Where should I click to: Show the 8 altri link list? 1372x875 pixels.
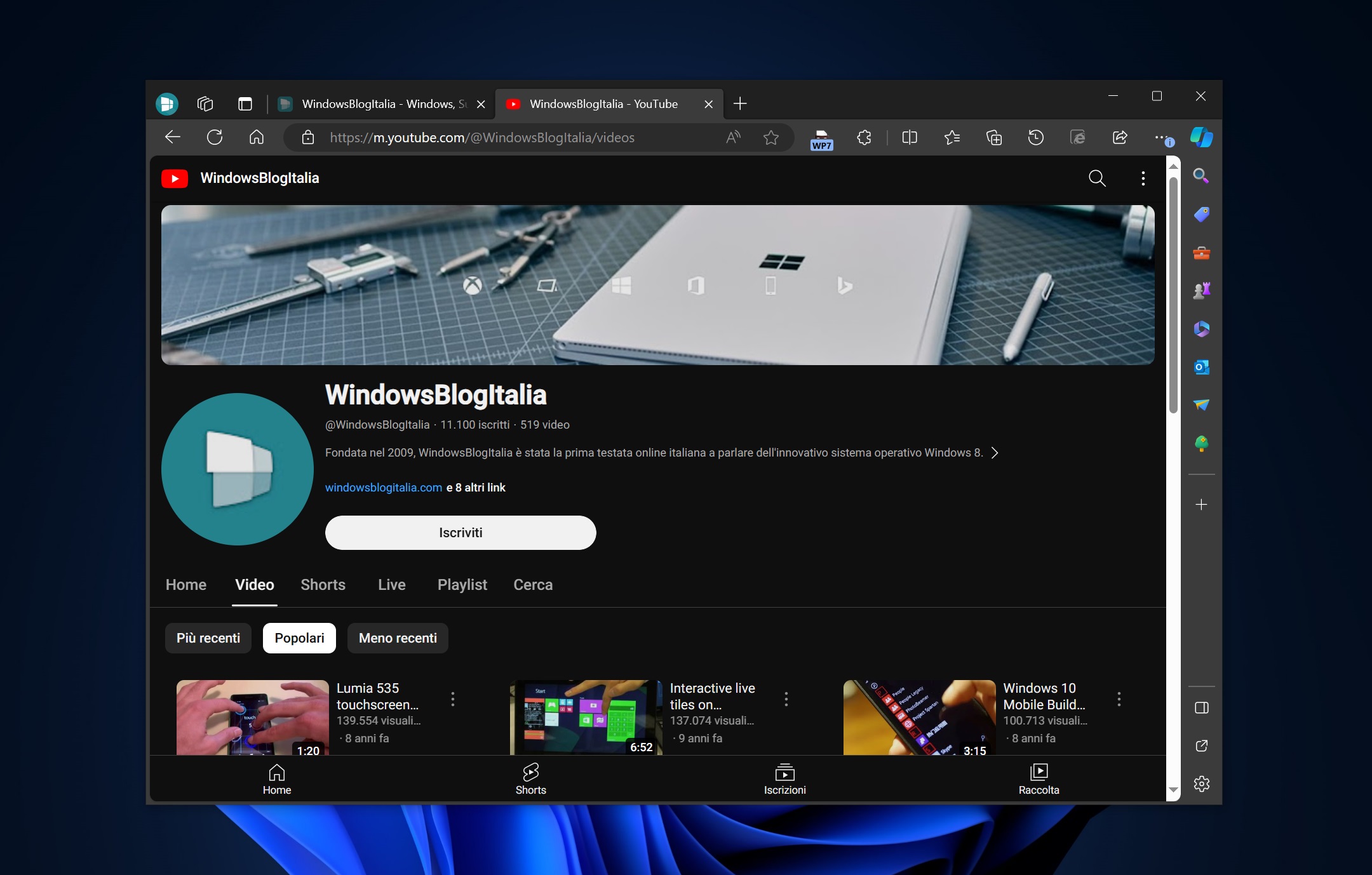coord(476,488)
